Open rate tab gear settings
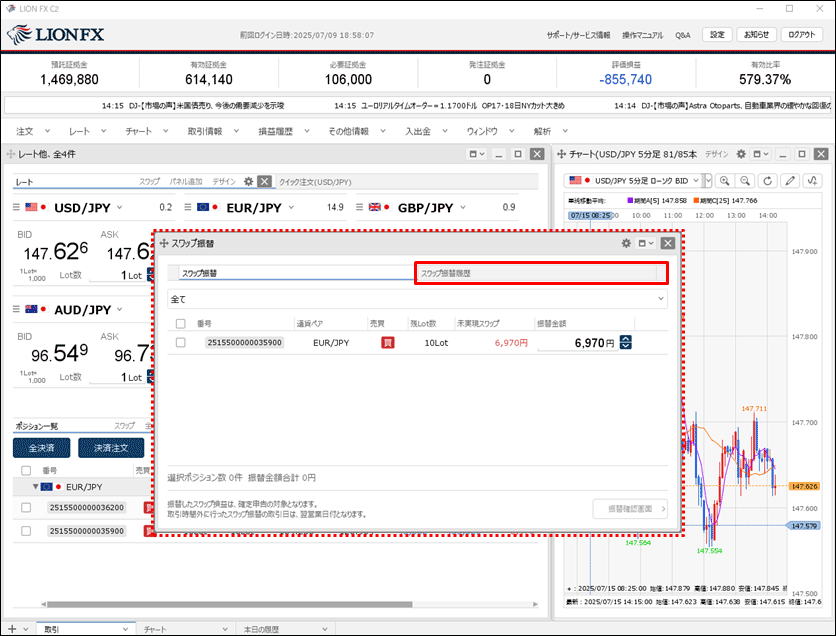Viewport: 836px width, 636px height. pyautogui.click(x=248, y=181)
